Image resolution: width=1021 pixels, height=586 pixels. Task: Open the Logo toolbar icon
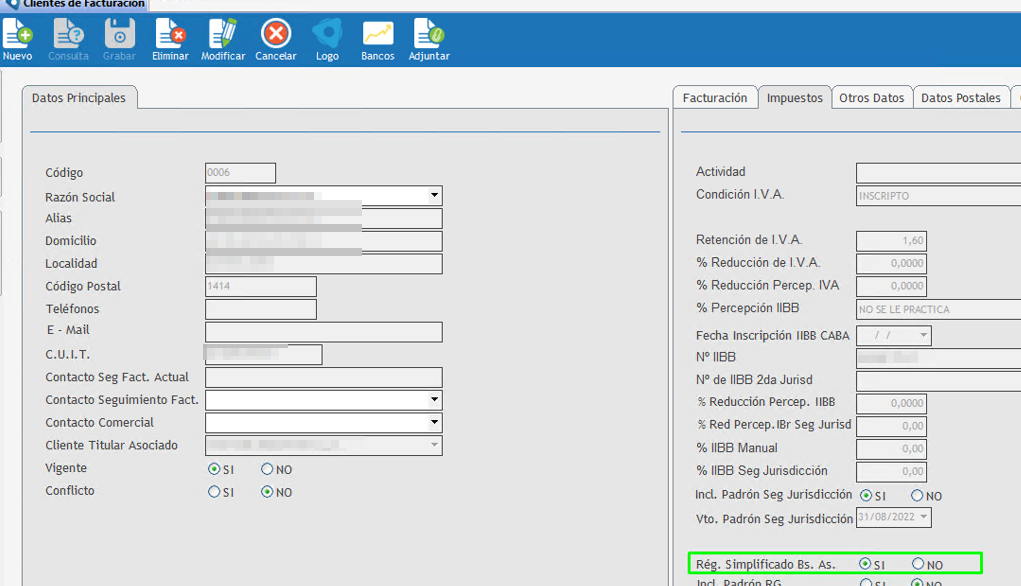327,39
